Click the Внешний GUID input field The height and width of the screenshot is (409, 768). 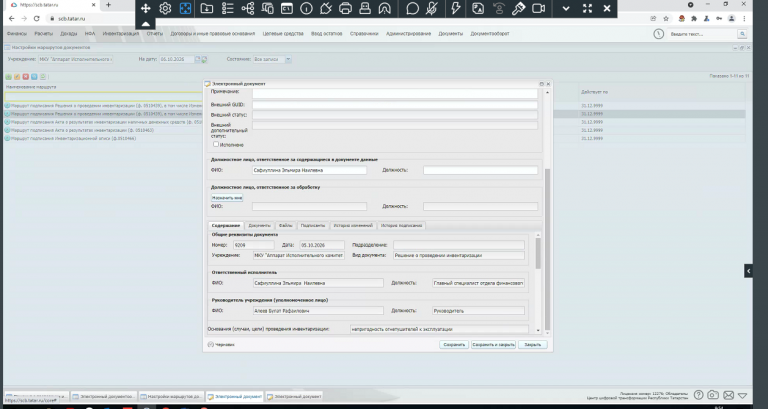click(395, 105)
